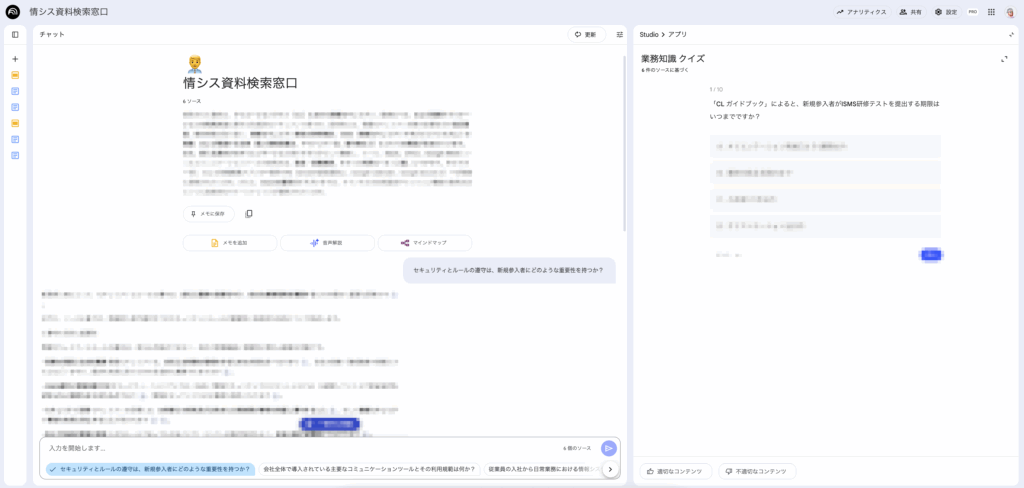Select the checked セキュリティとルールの遵守 suggestion chip

tap(150, 469)
